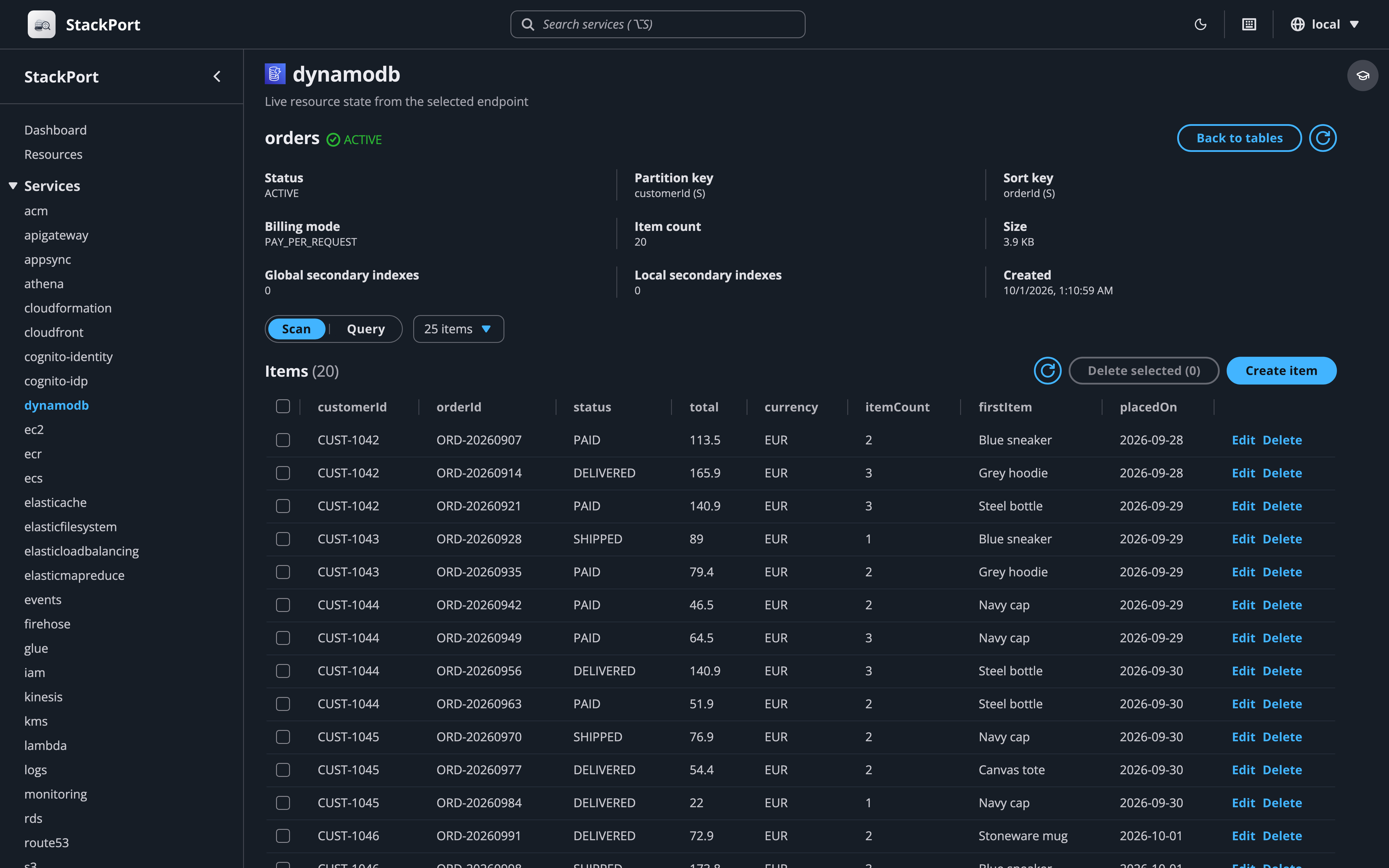Edit the ORD-20260970 order
Viewport: 1389px width, 868px height.
[1243, 737]
